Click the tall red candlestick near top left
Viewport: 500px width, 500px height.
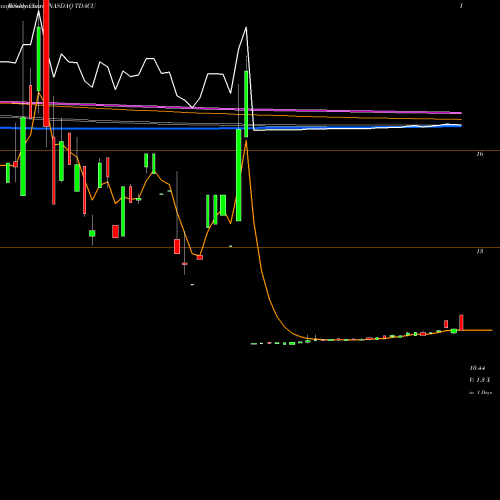coord(46,63)
